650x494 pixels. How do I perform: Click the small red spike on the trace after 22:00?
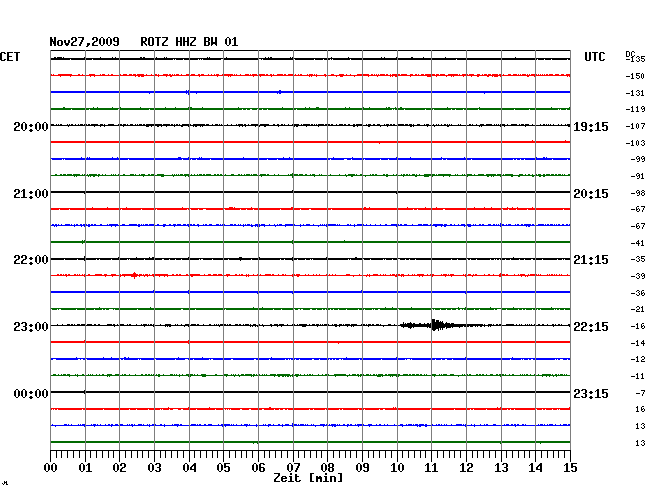pos(134,275)
